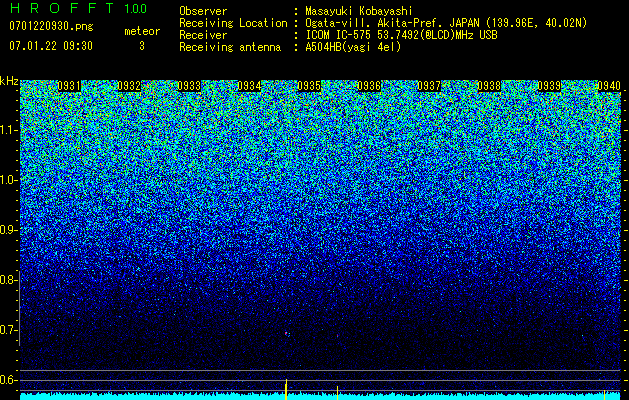Viewport: 629px width, 400px height.
Task: Select the Ogata-vill. Akita-Pref. JAPAN location text
Action: tap(446, 23)
